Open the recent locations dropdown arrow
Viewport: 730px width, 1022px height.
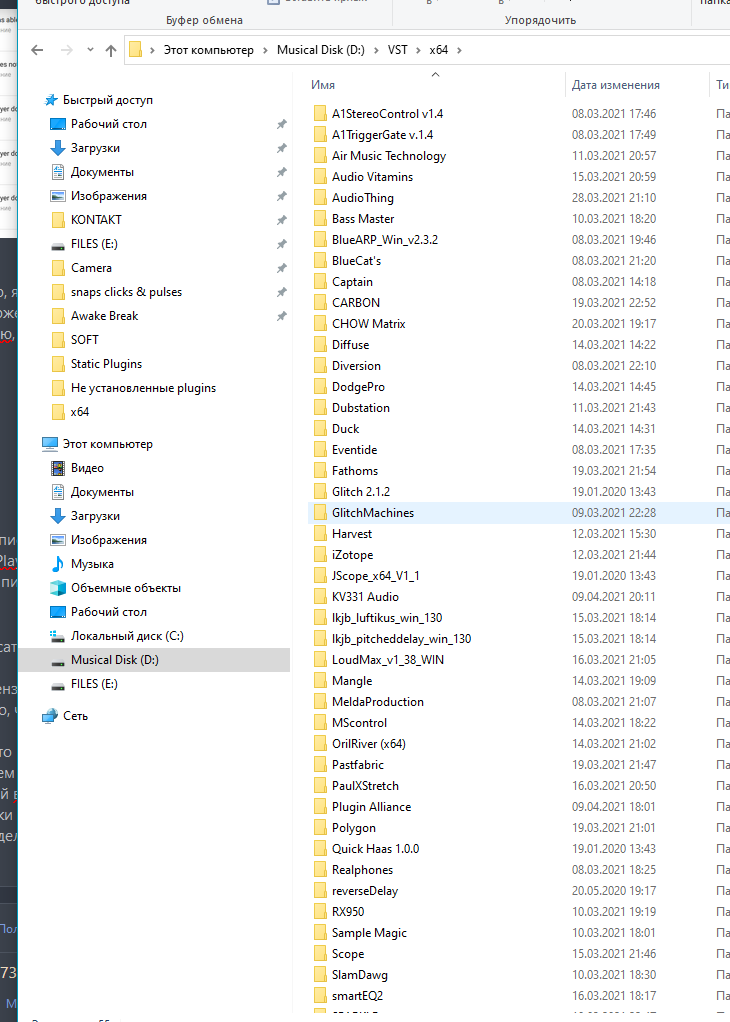click(90, 50)
